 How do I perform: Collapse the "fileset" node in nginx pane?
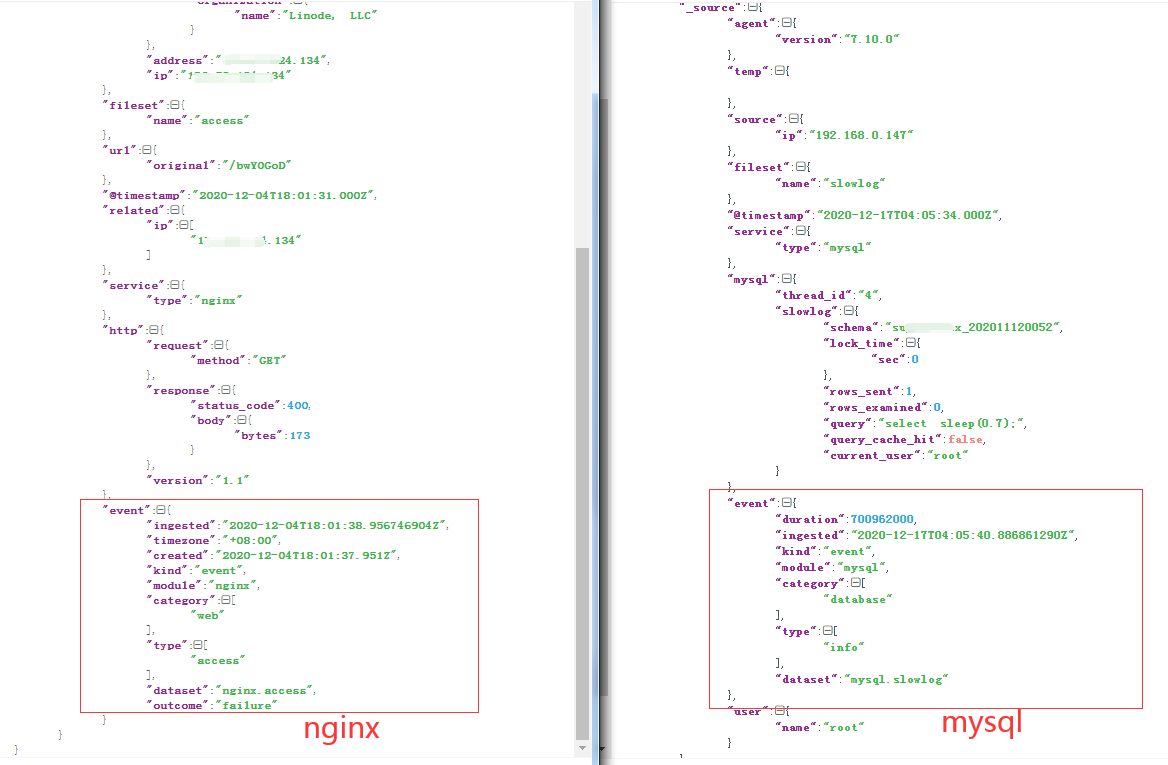pyautogui.click(x=175, y=105)
